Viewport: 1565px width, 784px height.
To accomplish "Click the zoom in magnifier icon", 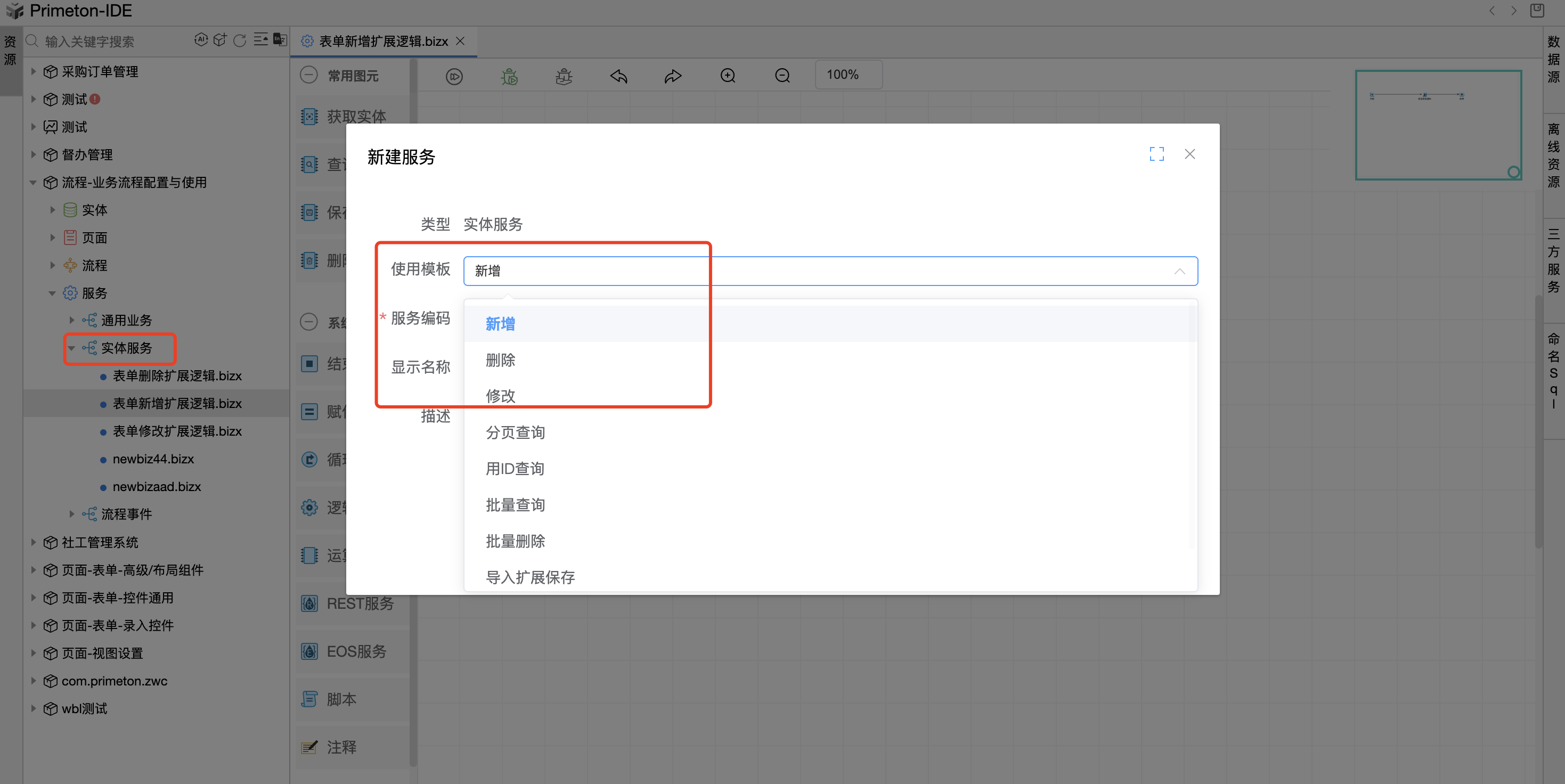I will [x=728, y=76].
